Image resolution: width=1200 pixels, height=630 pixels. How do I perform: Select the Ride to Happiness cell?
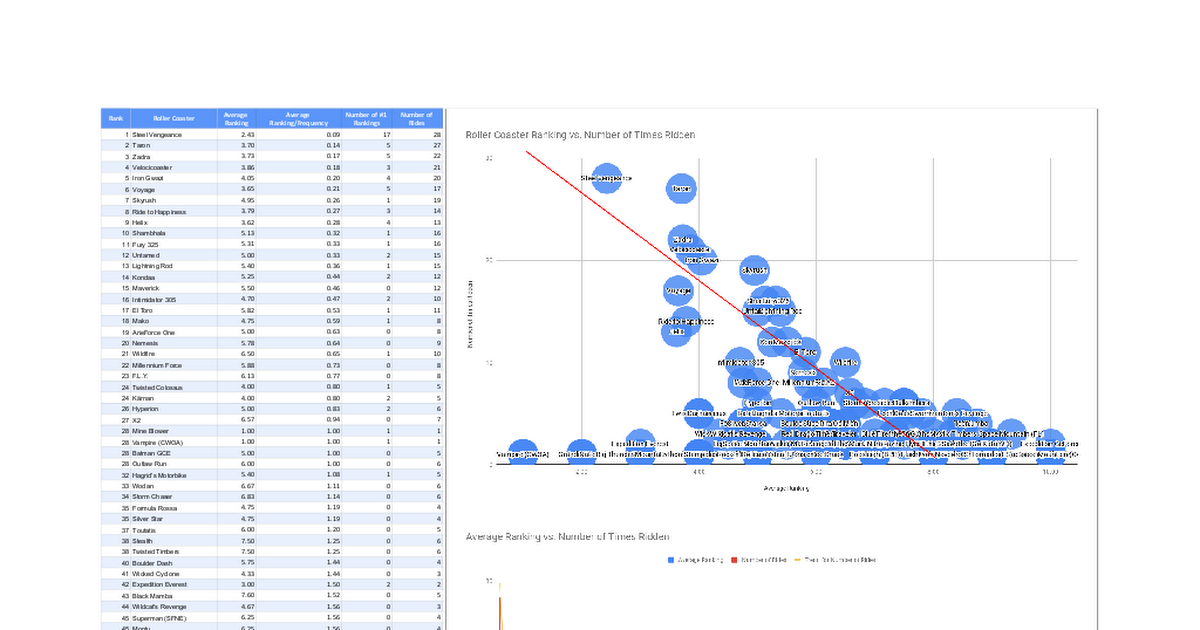tap(172, 211)
